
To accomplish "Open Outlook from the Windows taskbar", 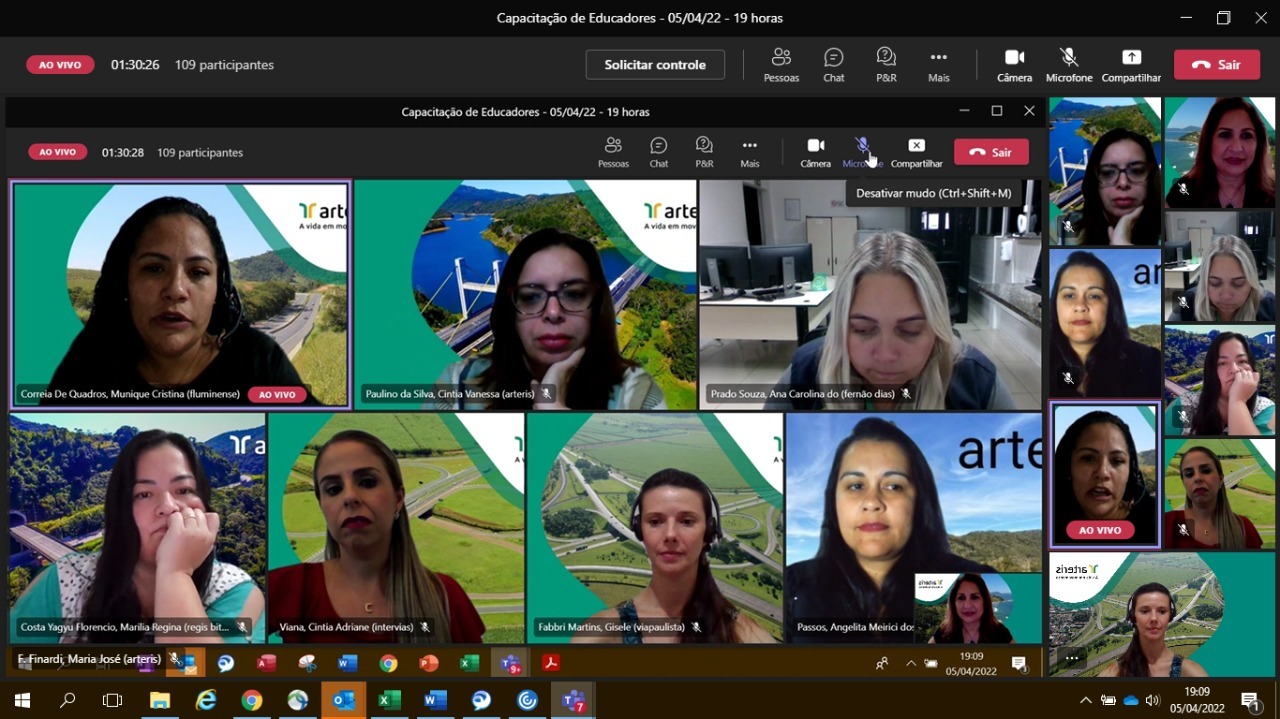I will 343,700.
